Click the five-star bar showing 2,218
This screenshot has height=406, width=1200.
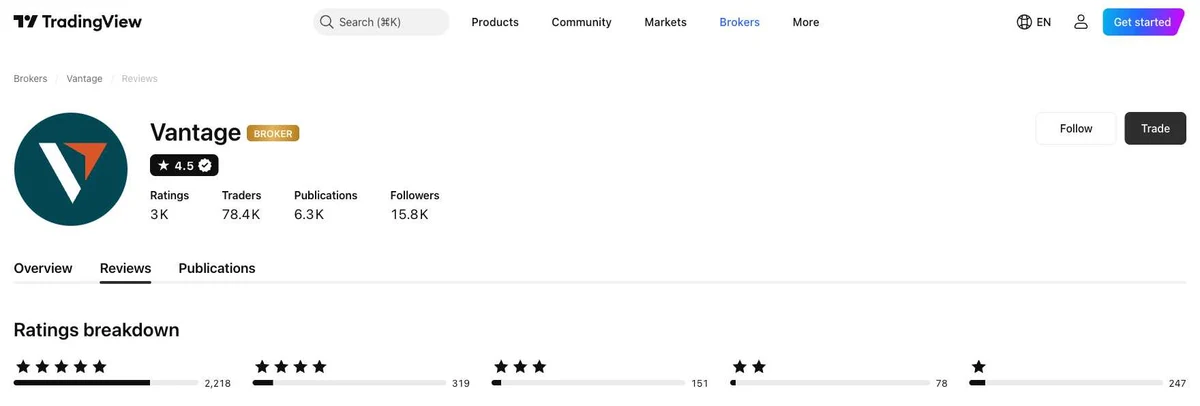point(106,383)
